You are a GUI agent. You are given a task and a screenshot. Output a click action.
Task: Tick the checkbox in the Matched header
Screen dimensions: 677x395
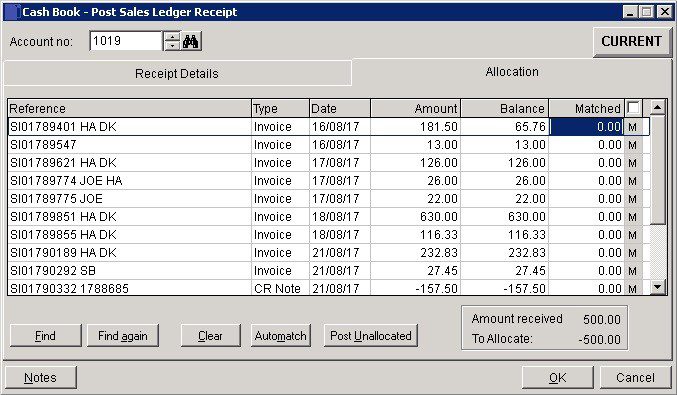(633, 107)
